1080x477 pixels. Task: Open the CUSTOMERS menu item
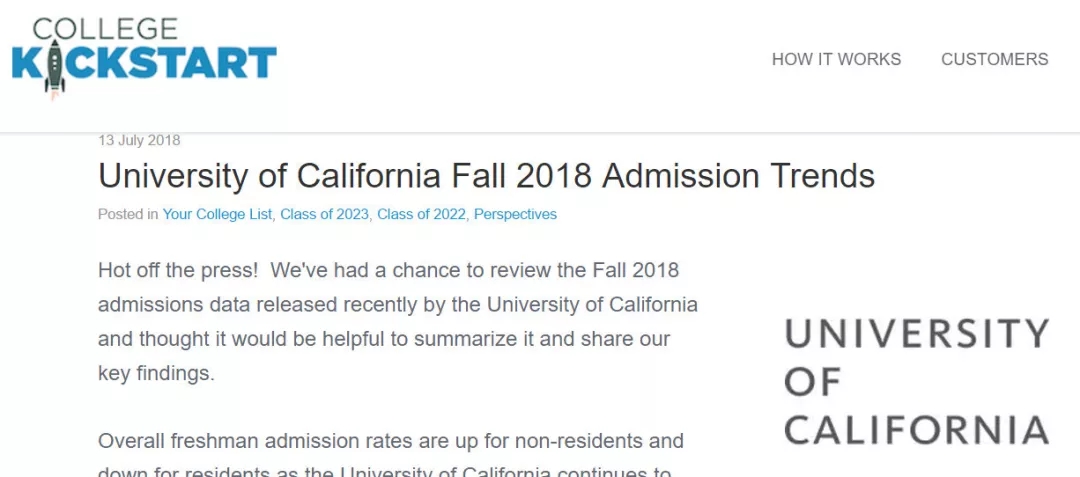(x=995, y=59)
